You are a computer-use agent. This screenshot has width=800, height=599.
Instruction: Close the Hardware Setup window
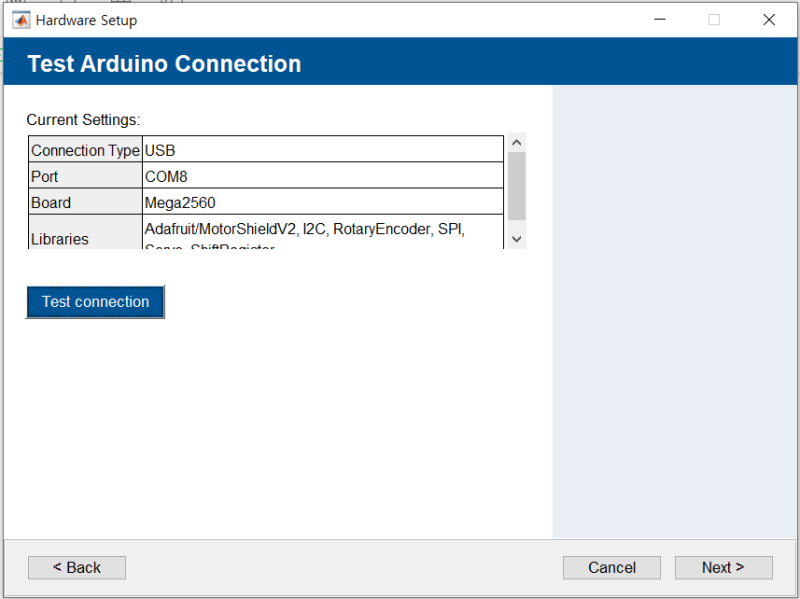coord(769,20)
